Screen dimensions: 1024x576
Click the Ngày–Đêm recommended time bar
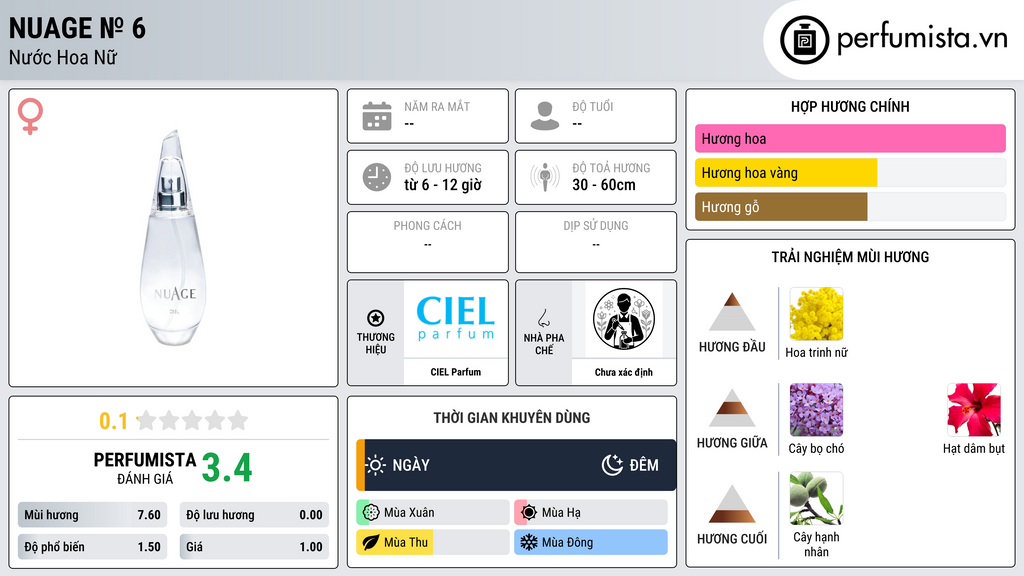point(516,465)
